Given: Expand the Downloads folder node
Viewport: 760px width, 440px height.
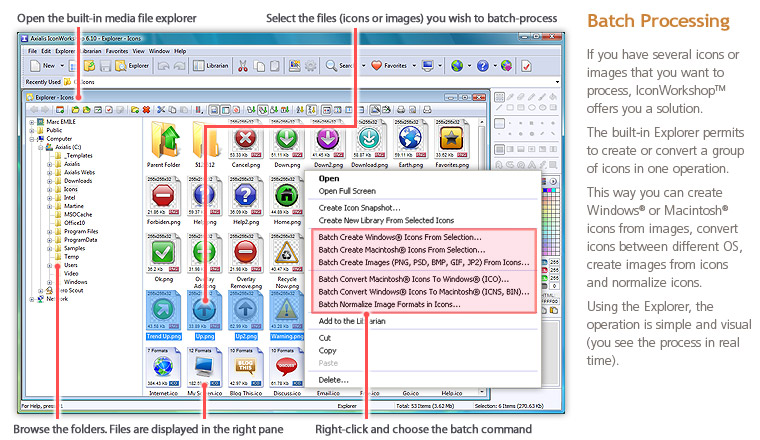Looking at the screenshot, I should click(49, 181).
